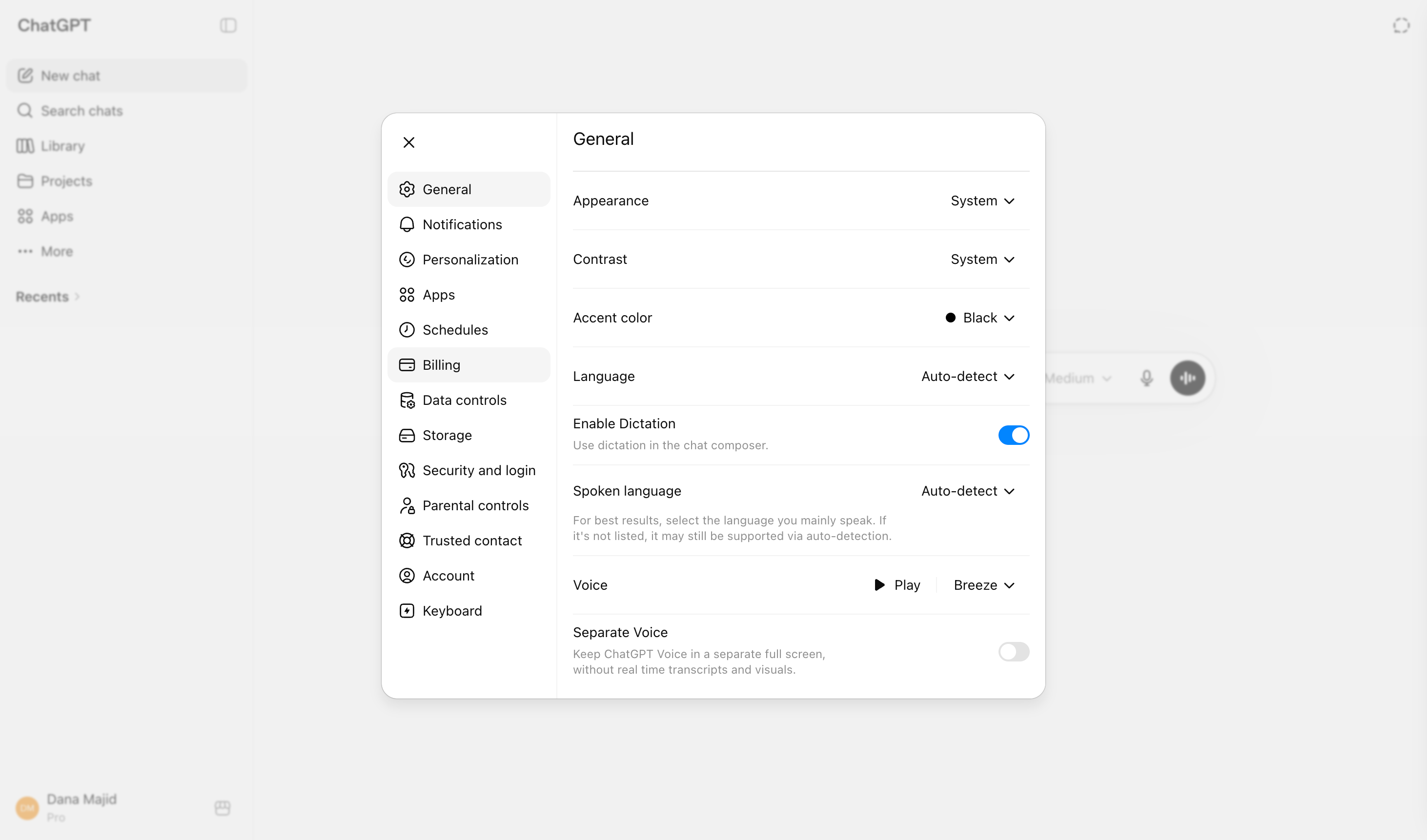The height and width of the screenshot is (840, 1427).
Task: Click the Parental controls person icon
Action: 407,505
